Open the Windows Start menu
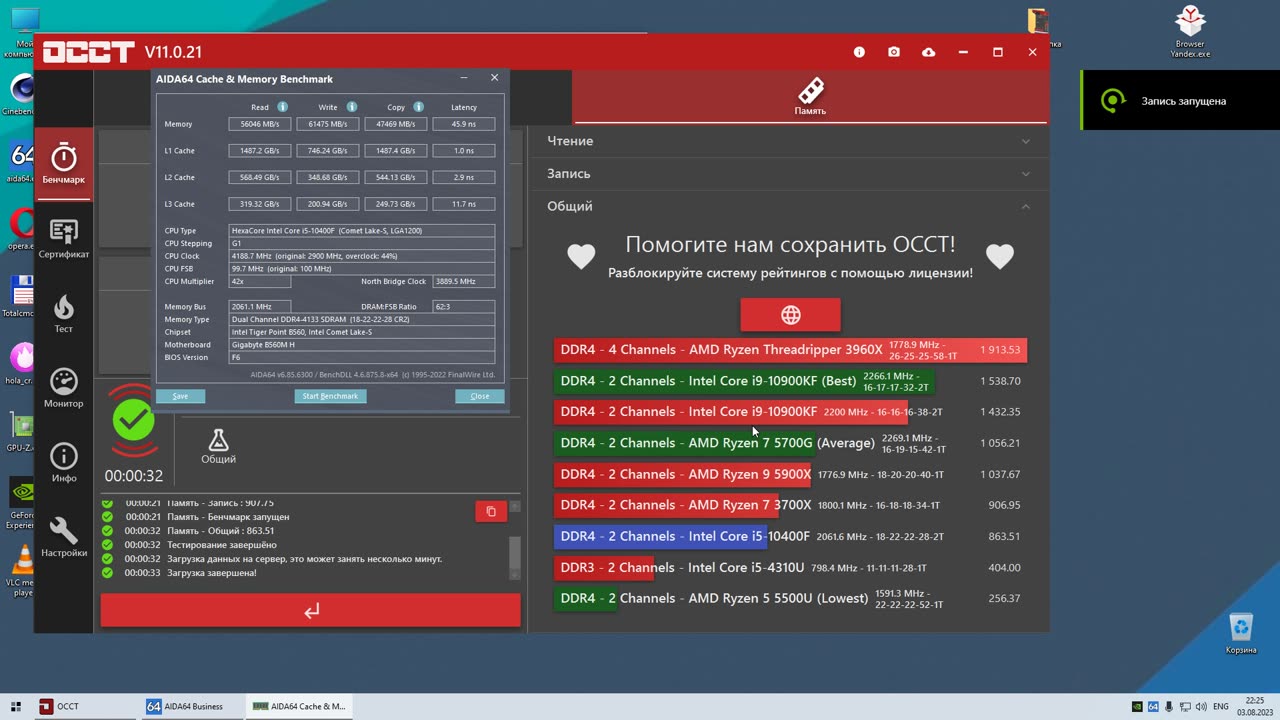The image size is (1280, 720). coord(16,706)
